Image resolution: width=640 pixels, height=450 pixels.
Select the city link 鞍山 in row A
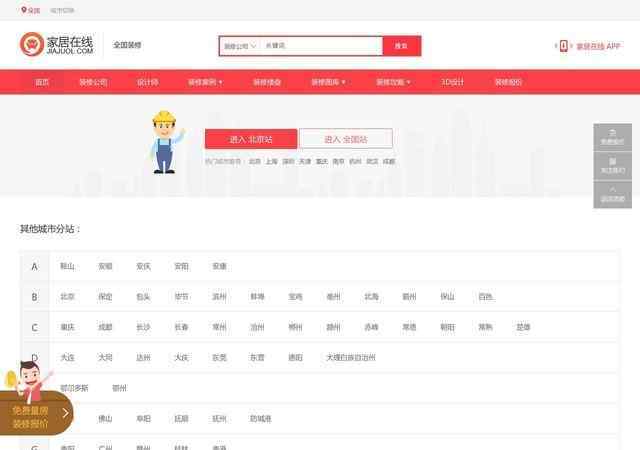67,267
